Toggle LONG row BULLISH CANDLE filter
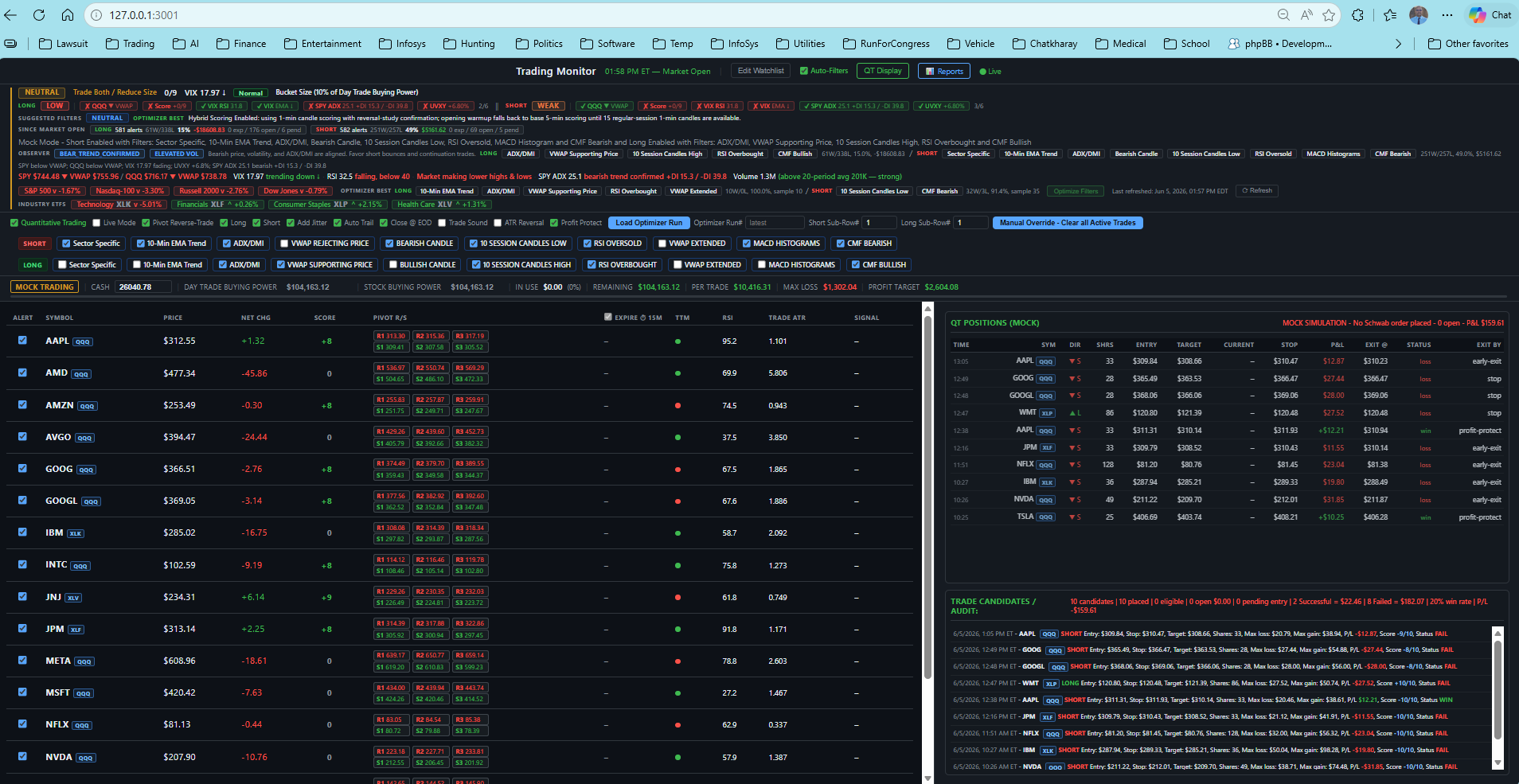 click(392, 265)
